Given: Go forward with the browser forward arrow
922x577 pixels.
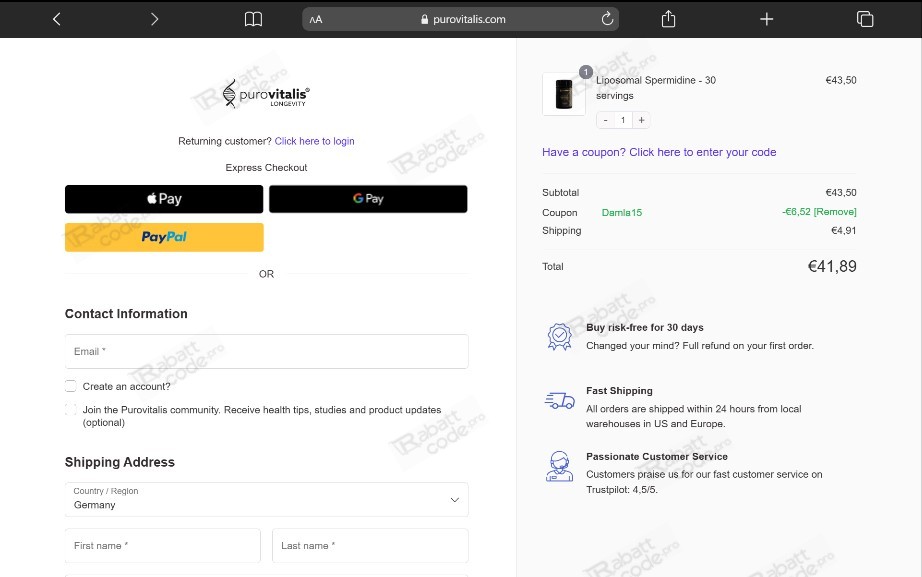Looking at the screenshot, I should 154,19.
